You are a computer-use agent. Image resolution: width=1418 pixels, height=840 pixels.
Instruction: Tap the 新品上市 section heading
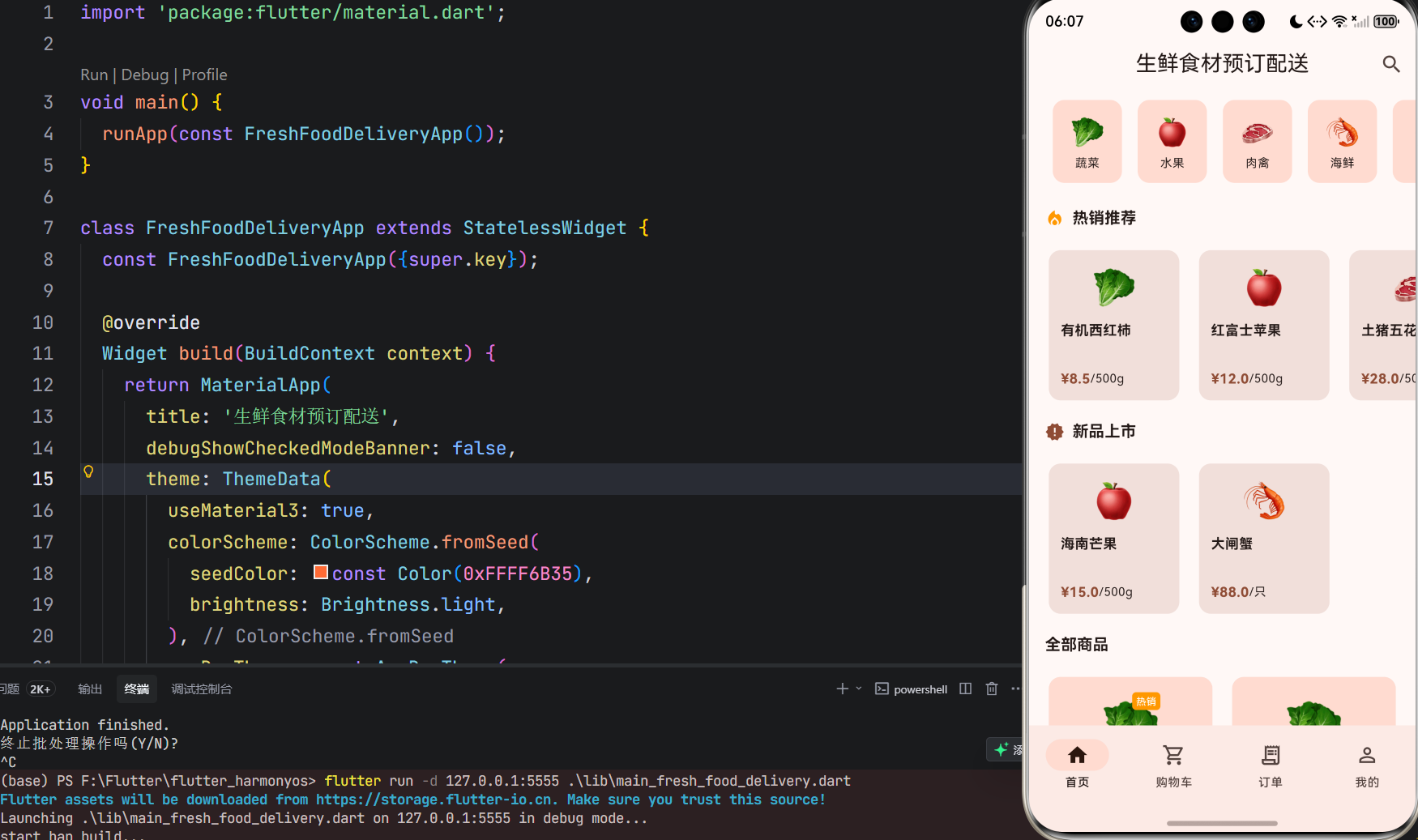[1104, 432]
